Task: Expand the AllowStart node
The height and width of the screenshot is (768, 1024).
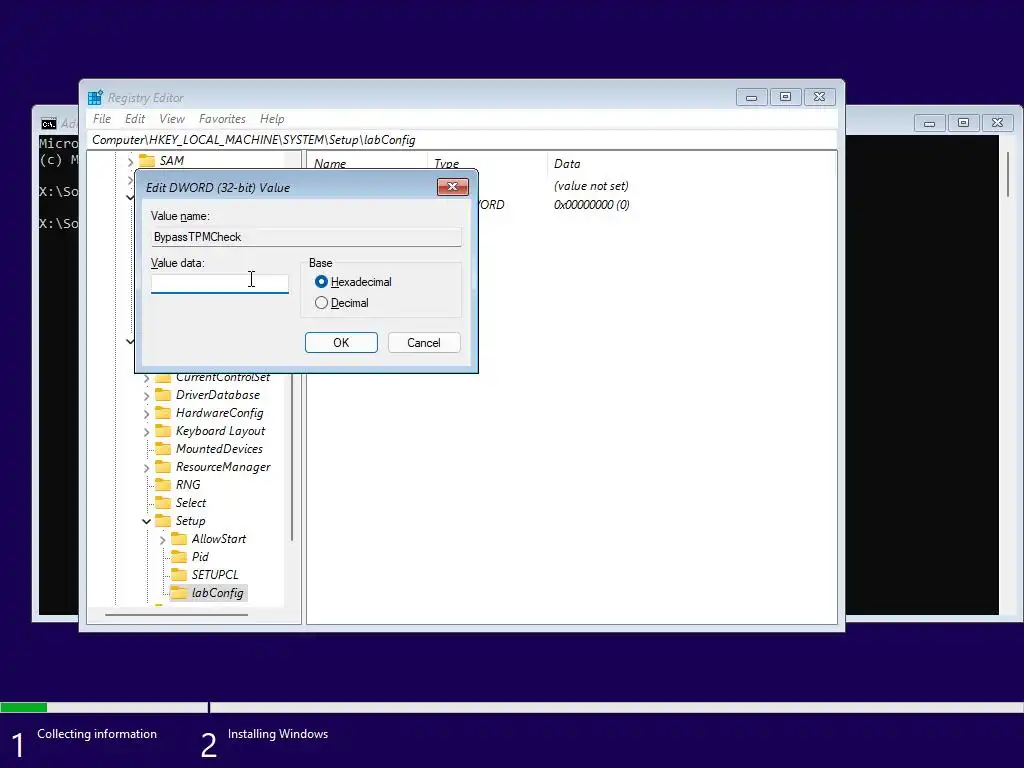Action: 163,539
